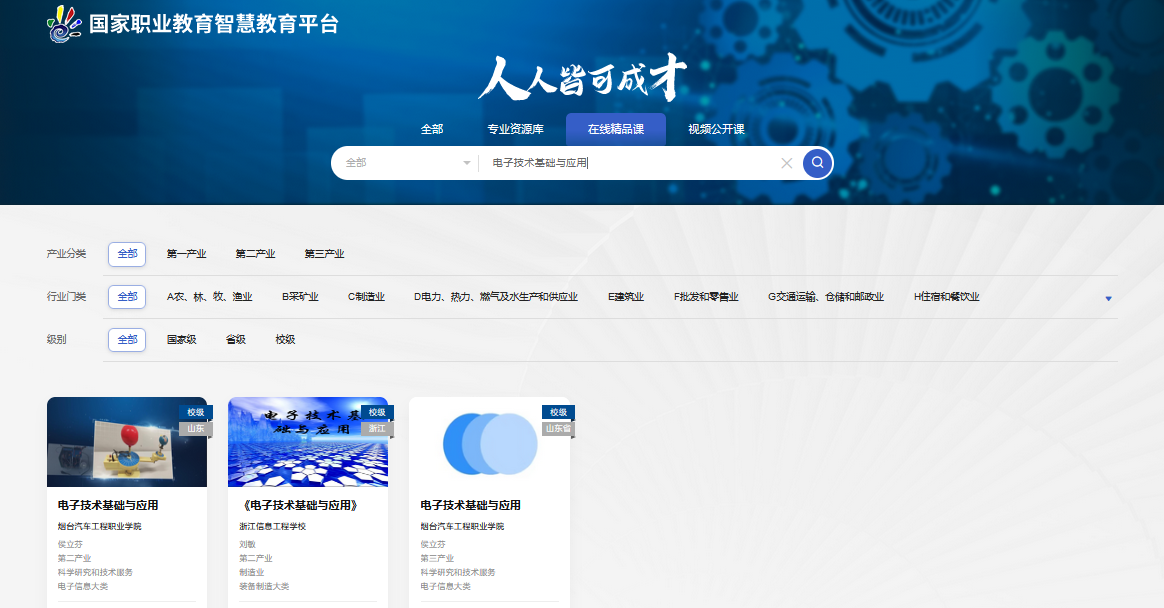Open first course thumbnail with balloon image

[127, 442]
